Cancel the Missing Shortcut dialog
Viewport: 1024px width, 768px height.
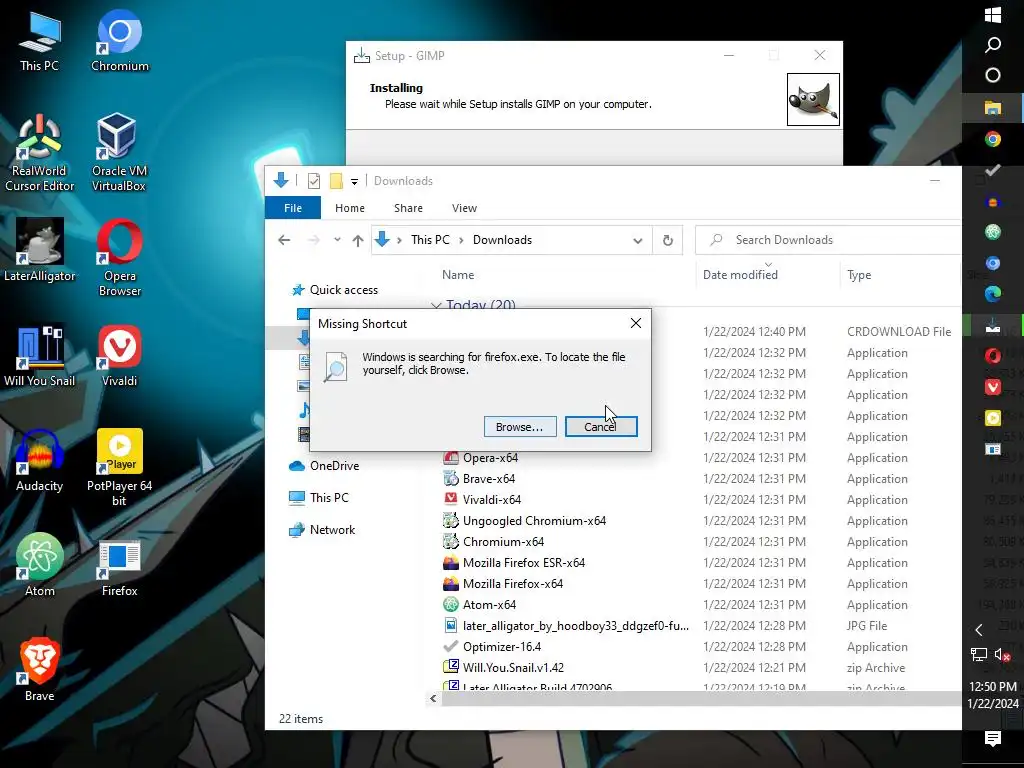pos(601,426)
